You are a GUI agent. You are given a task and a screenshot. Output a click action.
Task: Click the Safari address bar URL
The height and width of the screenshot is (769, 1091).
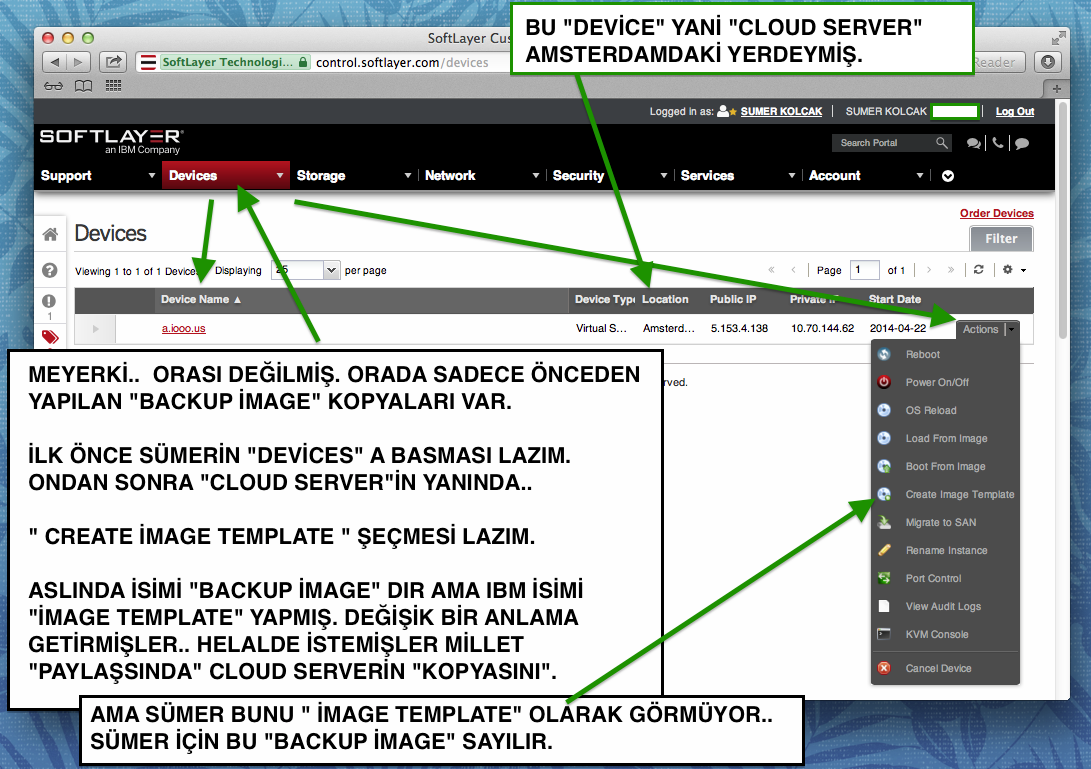point(402,63)
